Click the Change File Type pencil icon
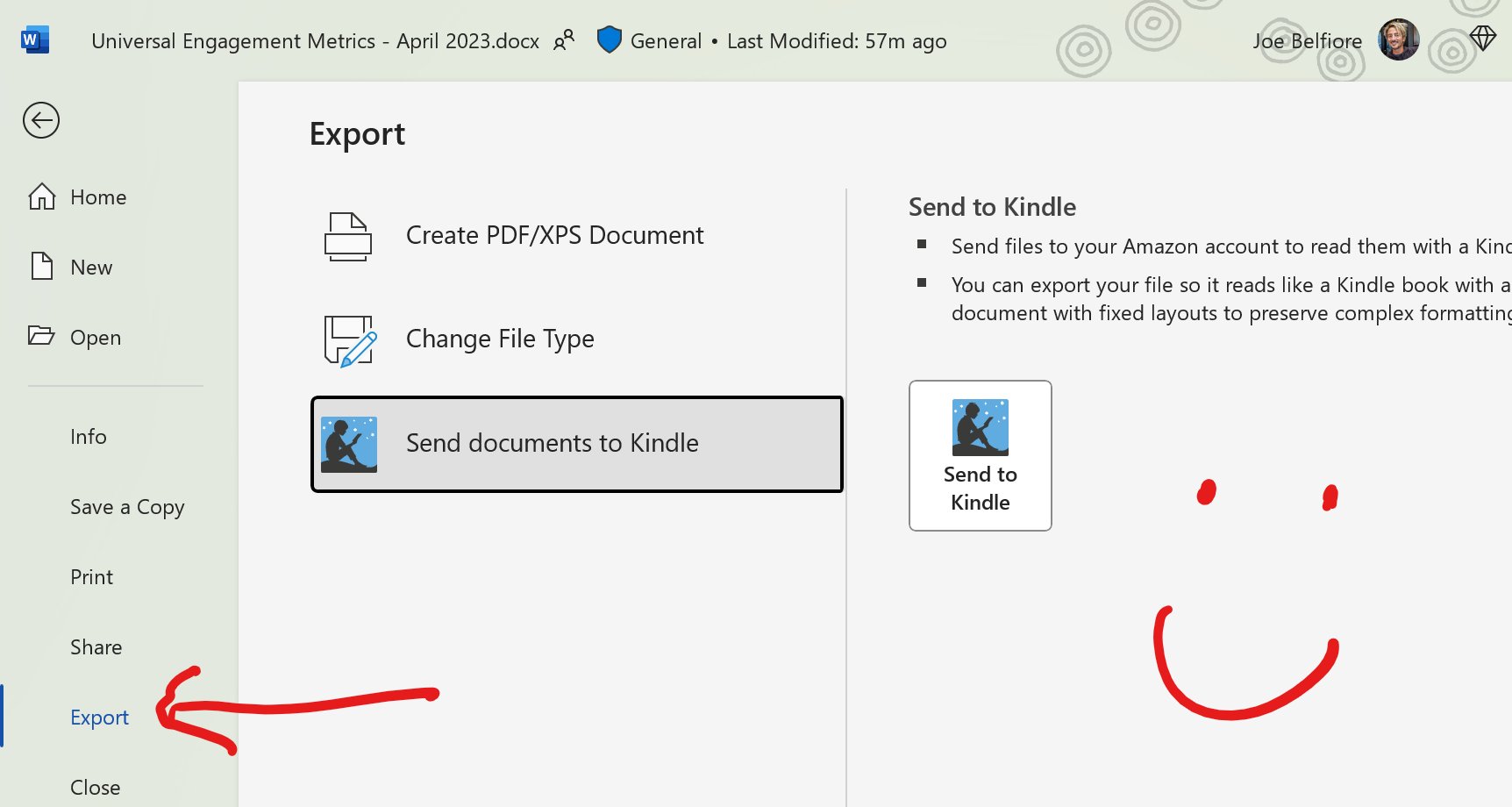This screenshot has width=1512, height=807. 350,339
